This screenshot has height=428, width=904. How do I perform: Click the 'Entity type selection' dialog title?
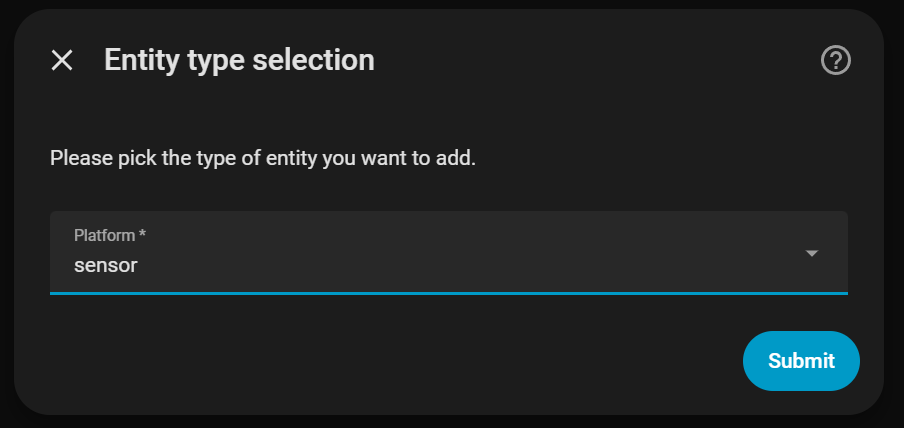239,60
